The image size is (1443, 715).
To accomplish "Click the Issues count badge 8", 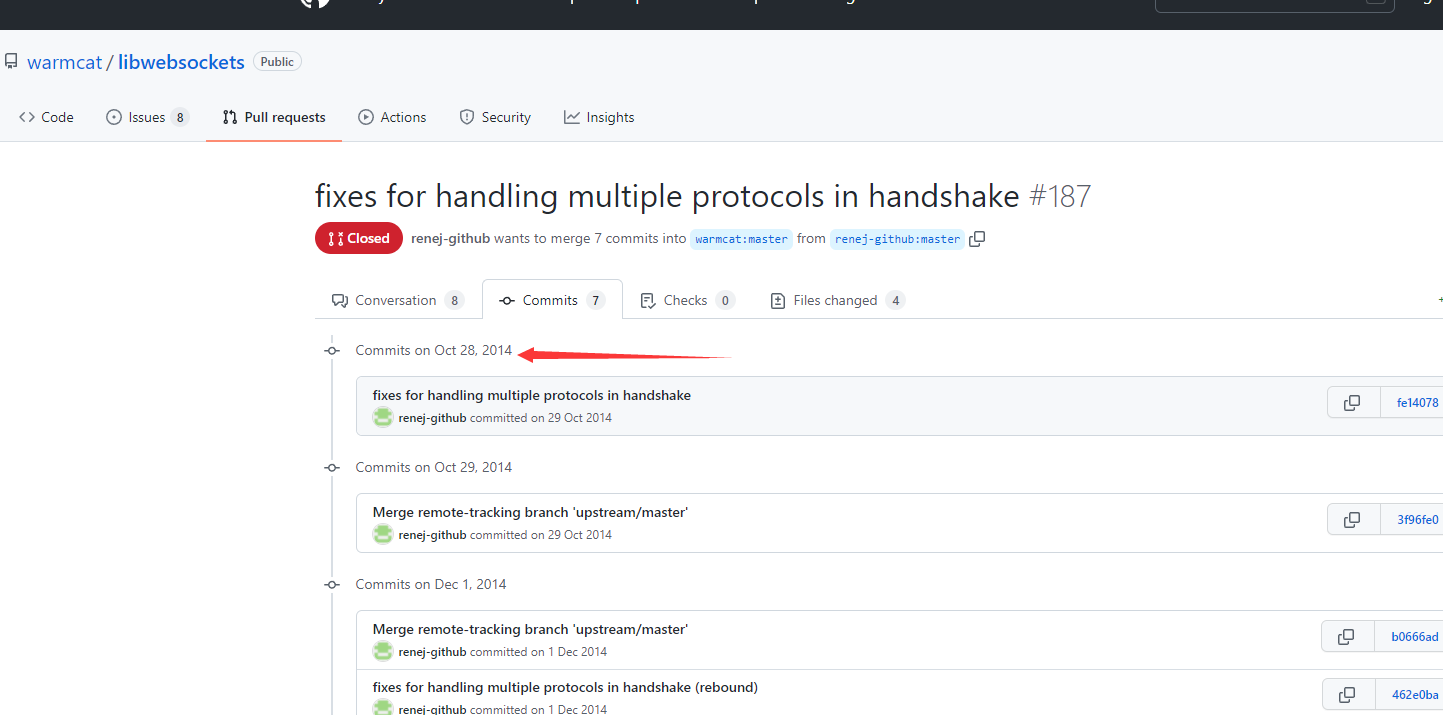I will [x=180, y=117].
